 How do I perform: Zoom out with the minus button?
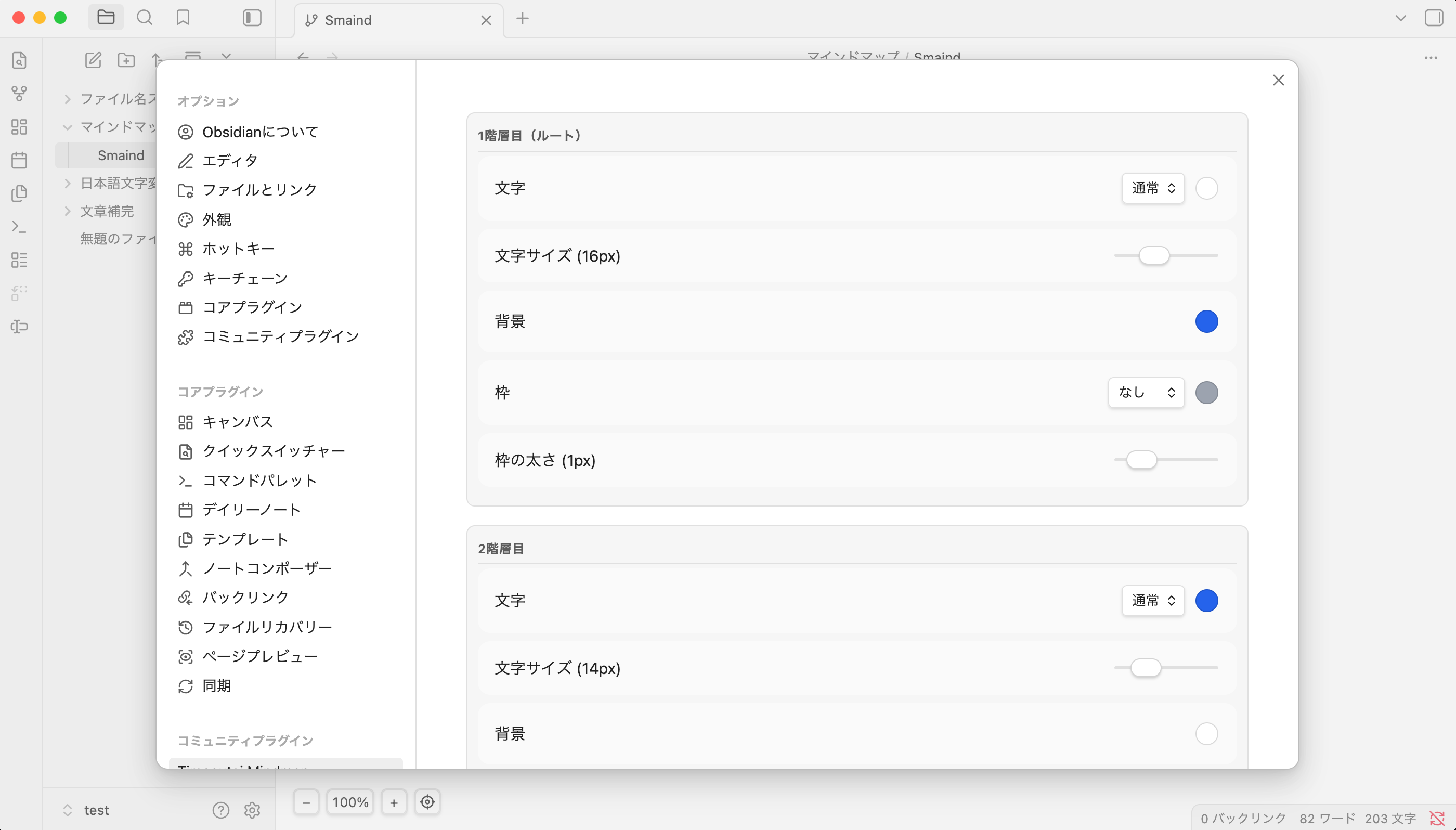tap(306, 802)
